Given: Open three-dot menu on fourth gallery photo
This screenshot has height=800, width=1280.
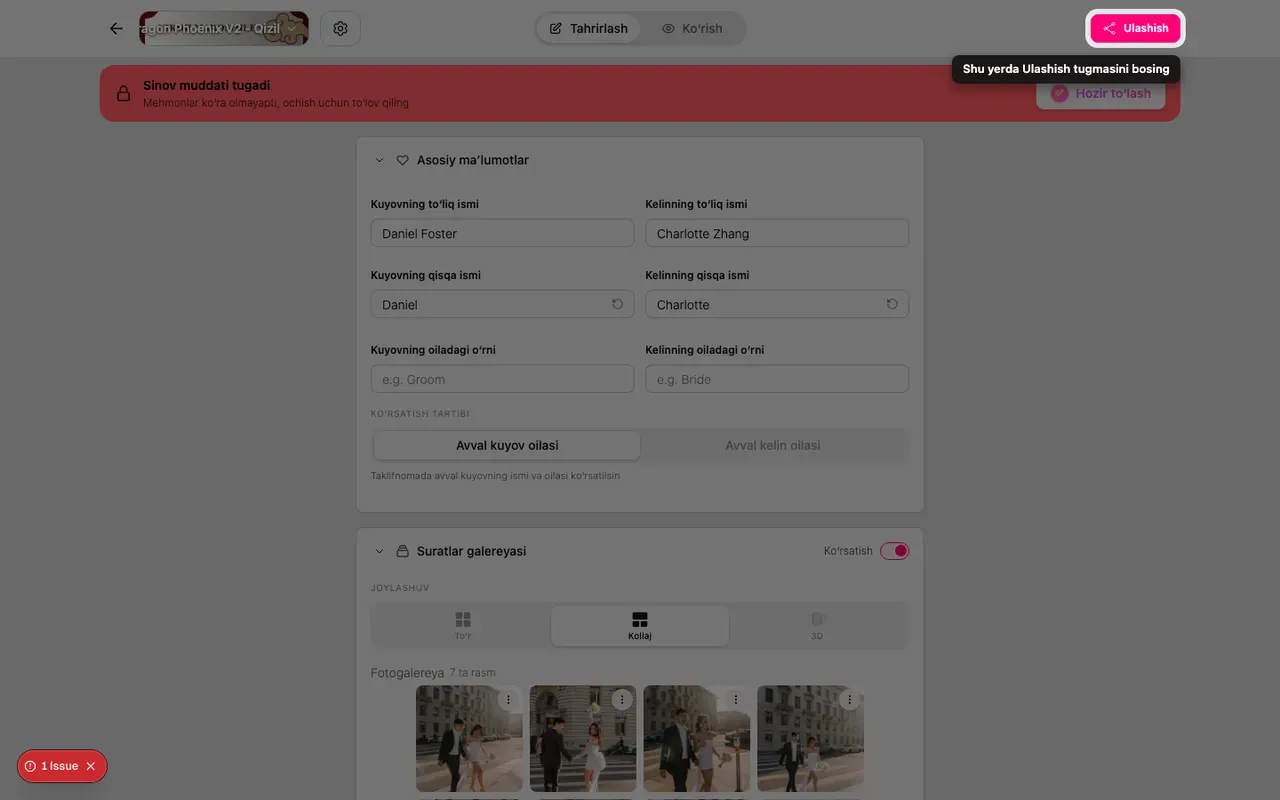Looking at the screenshot, I should tap(850, 700).
